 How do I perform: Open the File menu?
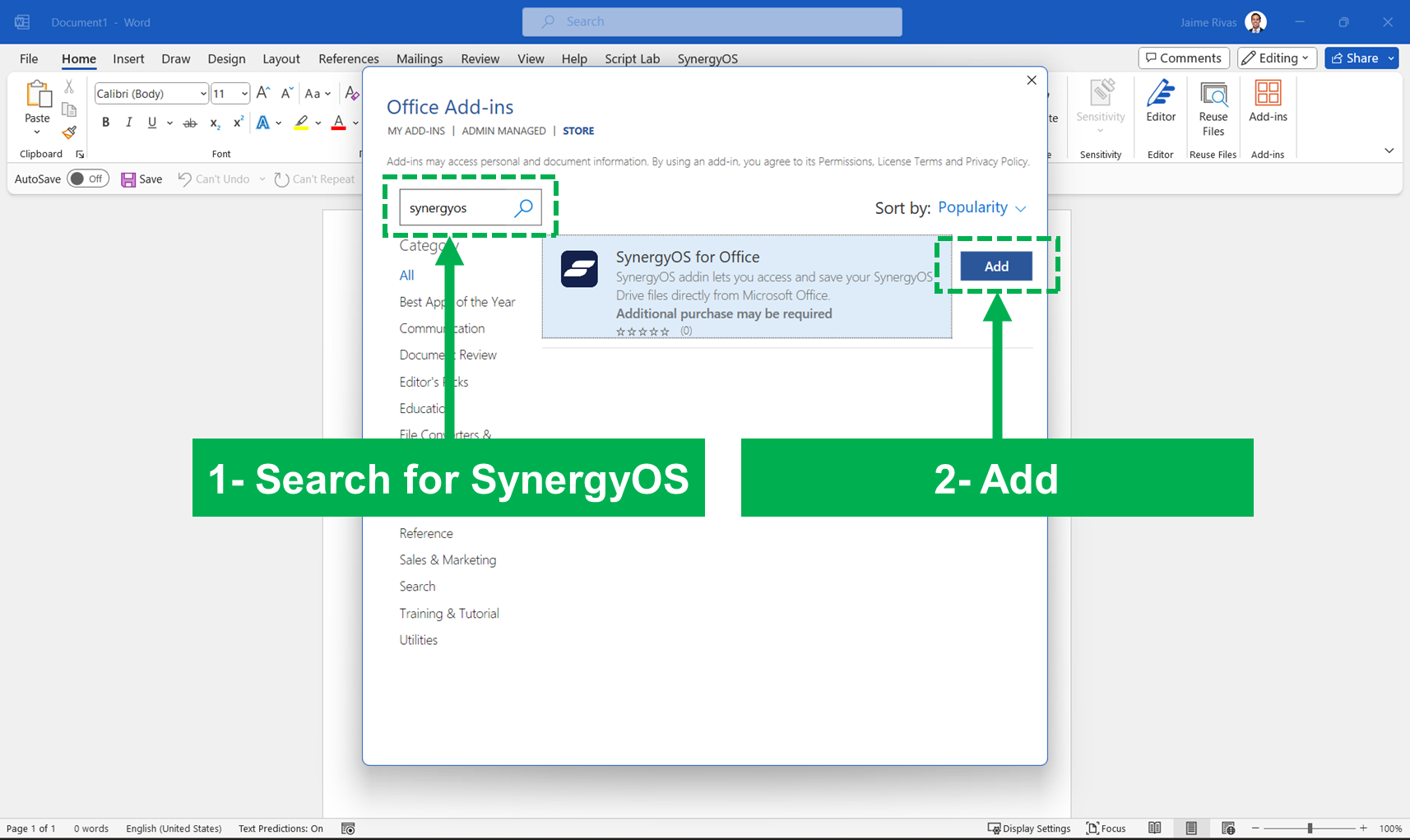(29, 58)
